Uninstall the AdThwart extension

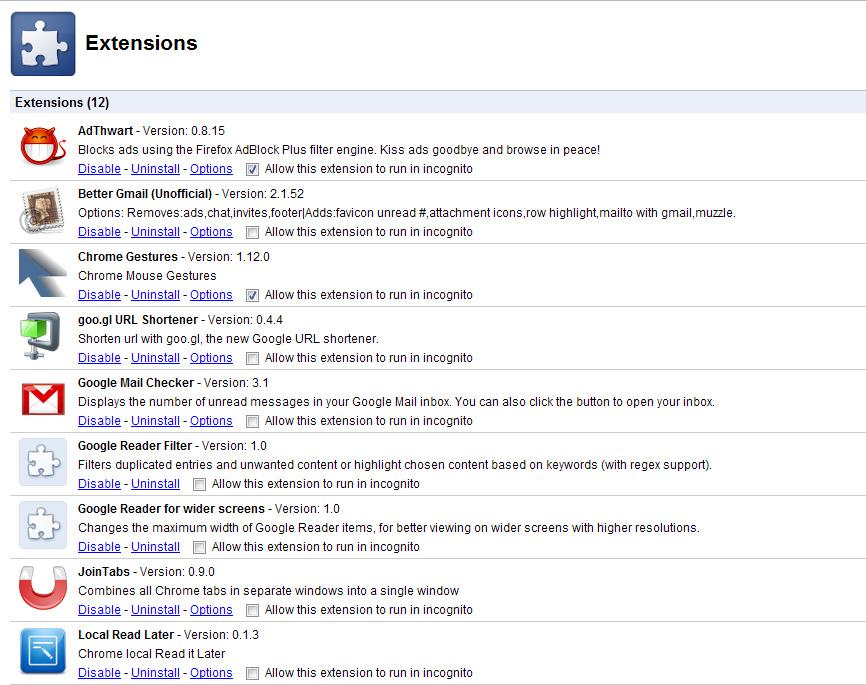coord(155,169)
